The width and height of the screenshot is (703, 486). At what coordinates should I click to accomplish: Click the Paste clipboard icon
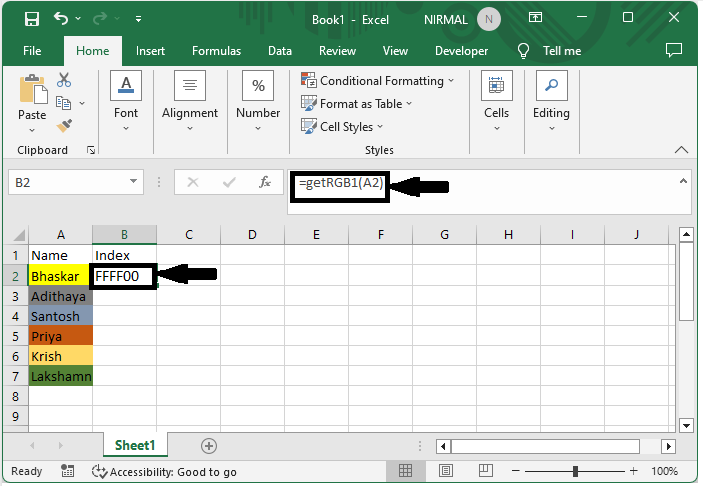[x=33, y=89]
